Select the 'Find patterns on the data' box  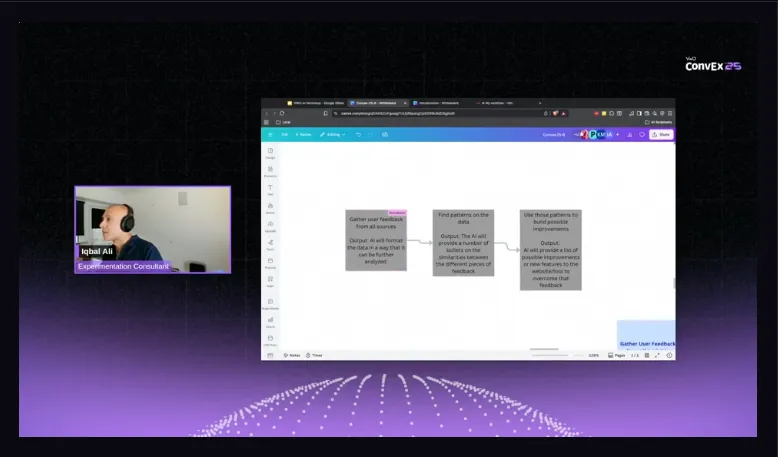463,243
